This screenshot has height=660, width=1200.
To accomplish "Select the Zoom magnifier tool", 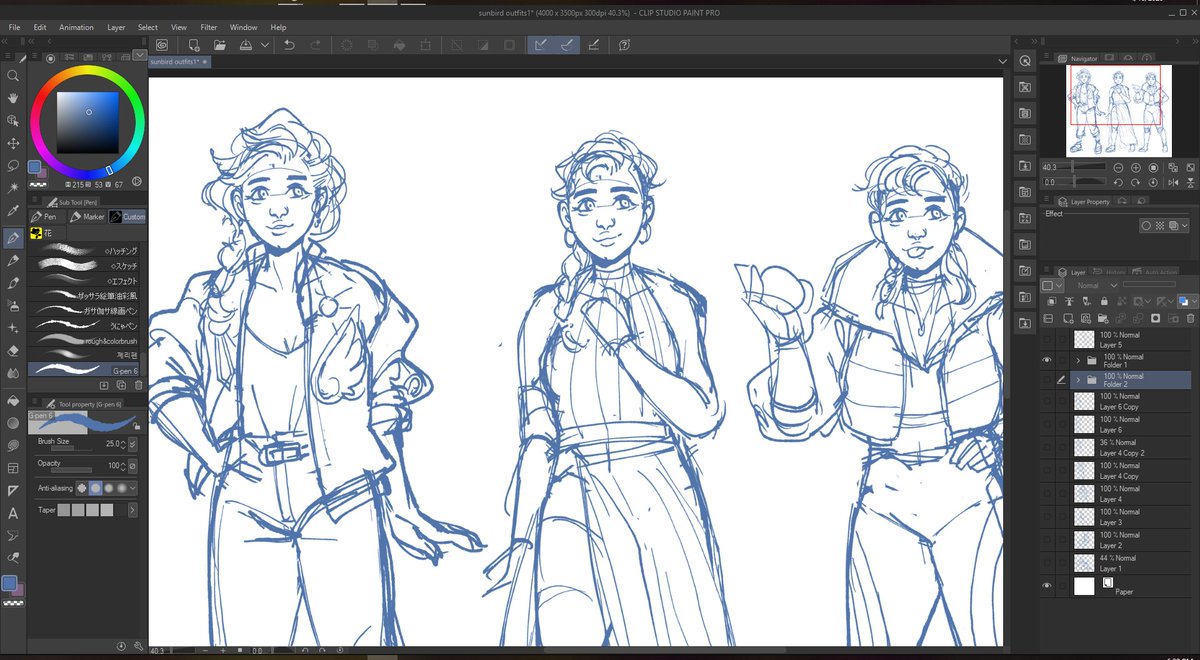I will pyautogui.click(x=13, y=75).
